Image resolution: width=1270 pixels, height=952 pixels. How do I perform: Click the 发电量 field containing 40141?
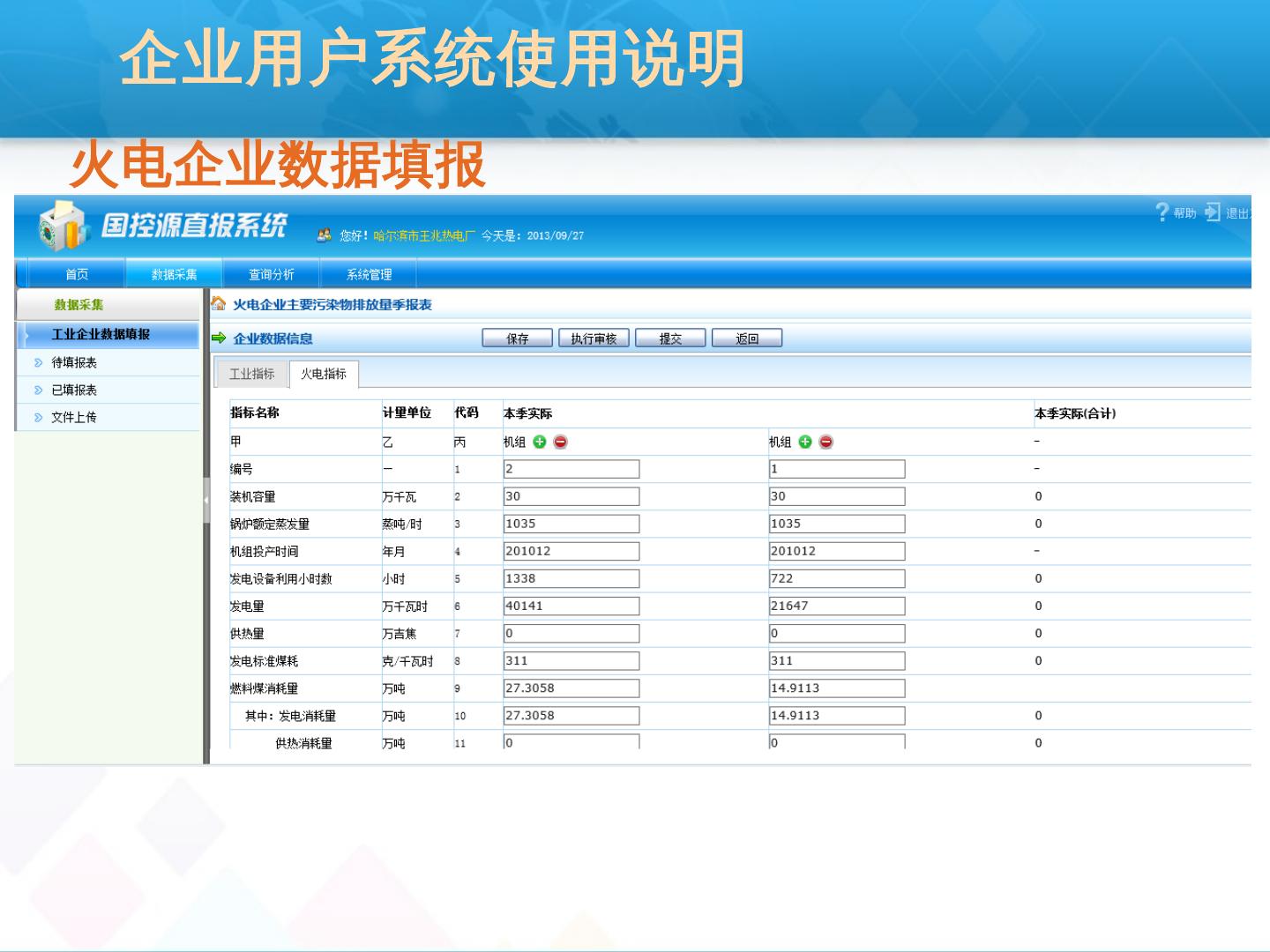pos(571,606)
